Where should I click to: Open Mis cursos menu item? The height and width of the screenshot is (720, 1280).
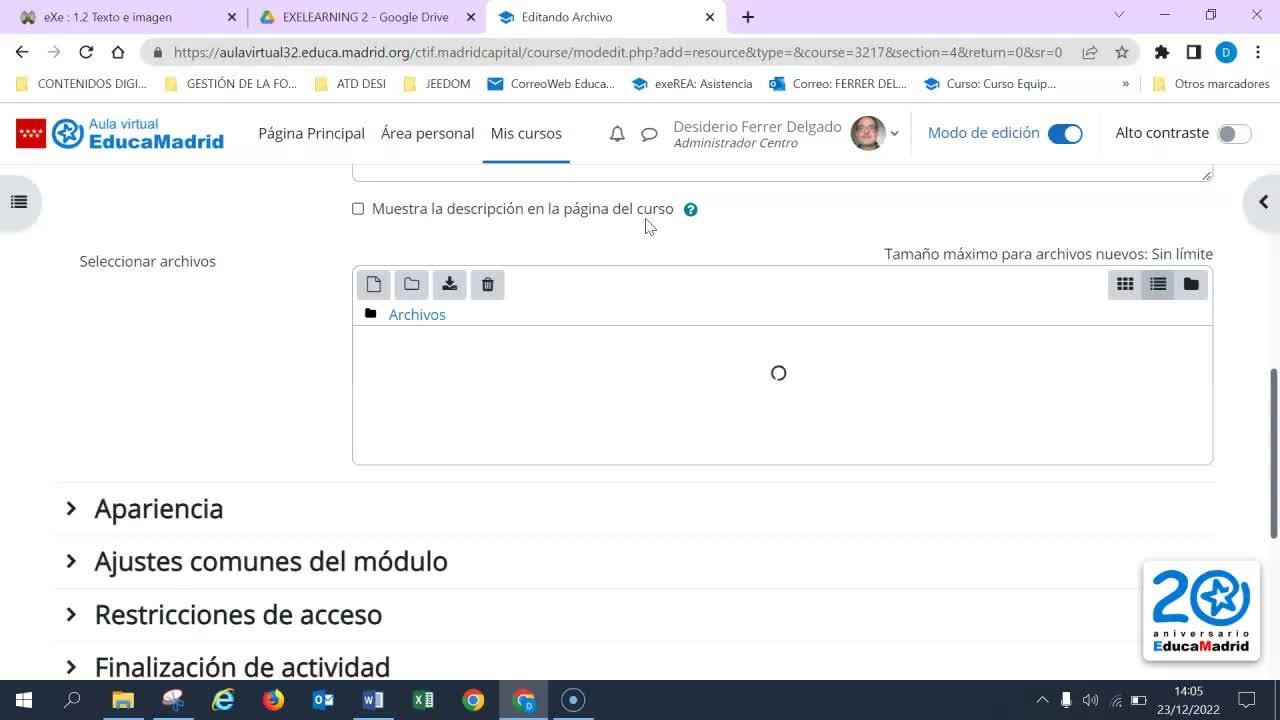pos(526,134)
